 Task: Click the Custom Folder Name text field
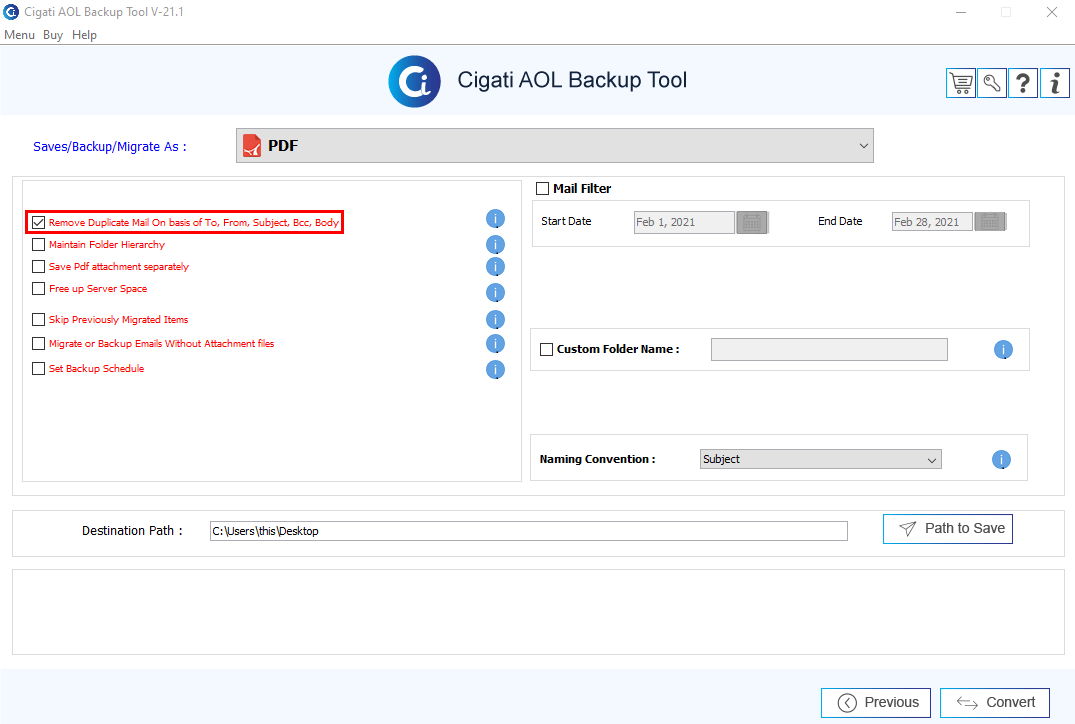click(x=830, y=350)
